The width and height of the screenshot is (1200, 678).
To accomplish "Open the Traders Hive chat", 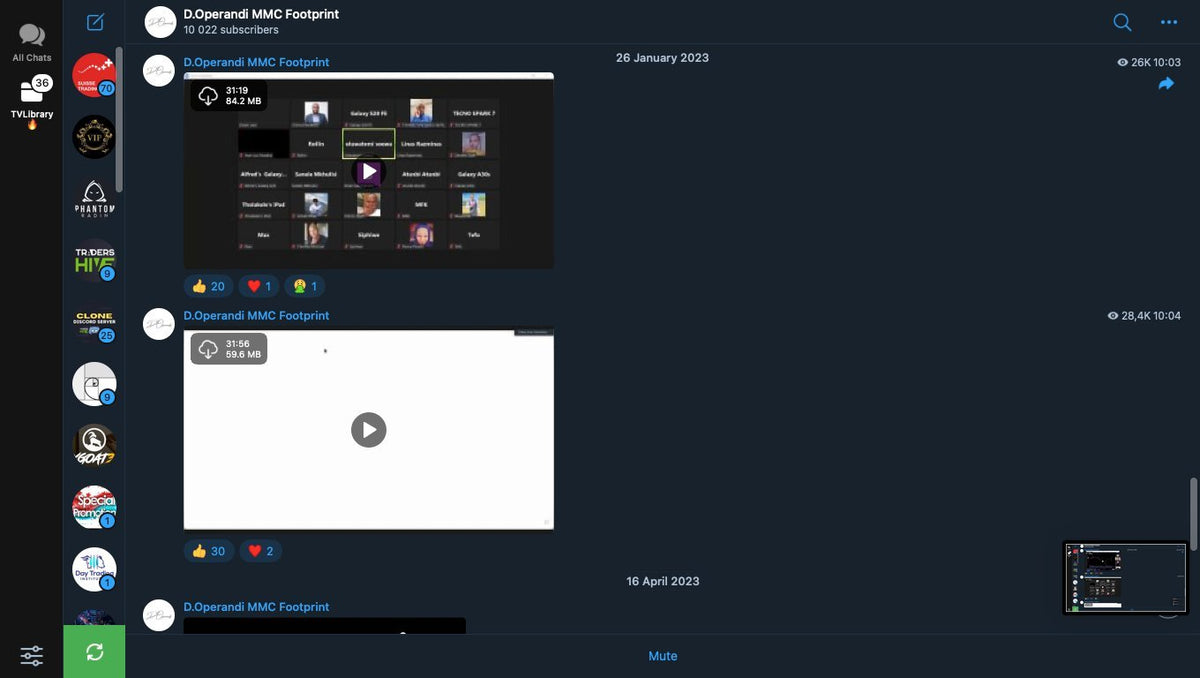I will [95, 261].
